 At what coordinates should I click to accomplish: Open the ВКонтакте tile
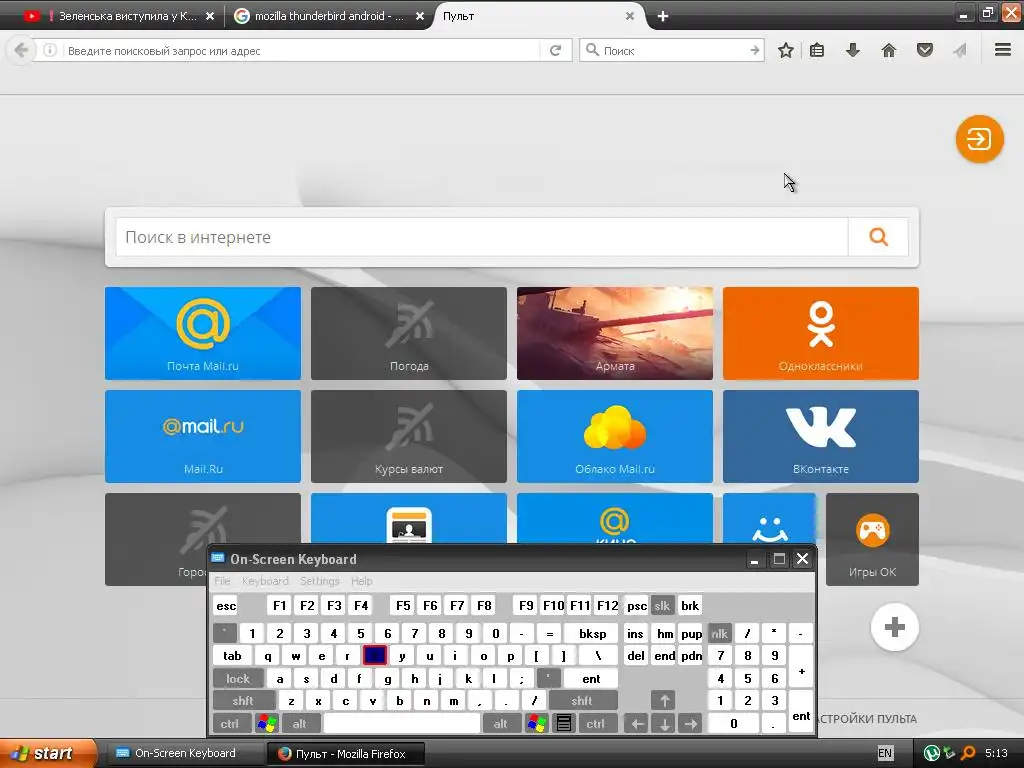(x=821, y=436)
